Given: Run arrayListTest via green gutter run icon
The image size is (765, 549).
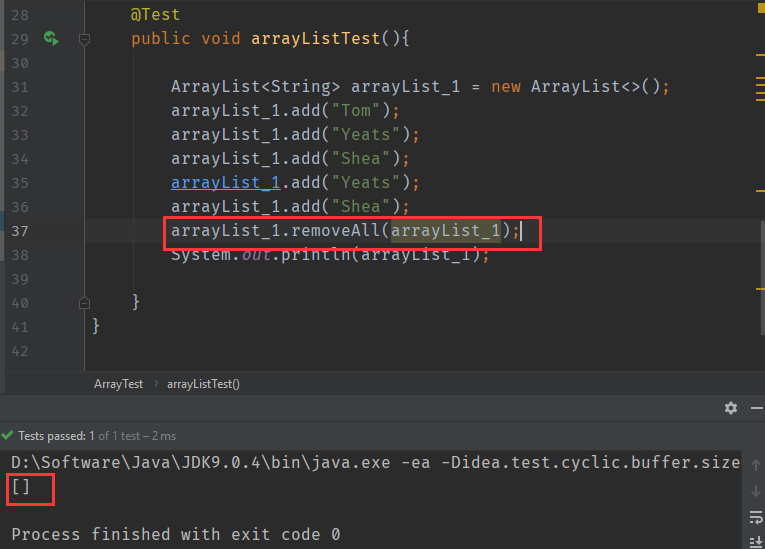Looking at the screenshot, I should click(x=51, y=38).
